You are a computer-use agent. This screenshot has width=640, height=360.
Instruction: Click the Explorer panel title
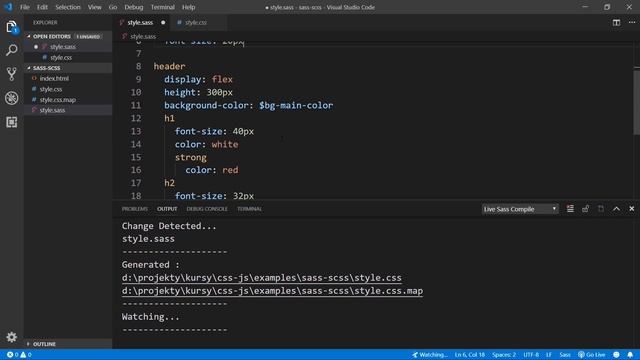(45, 22)
